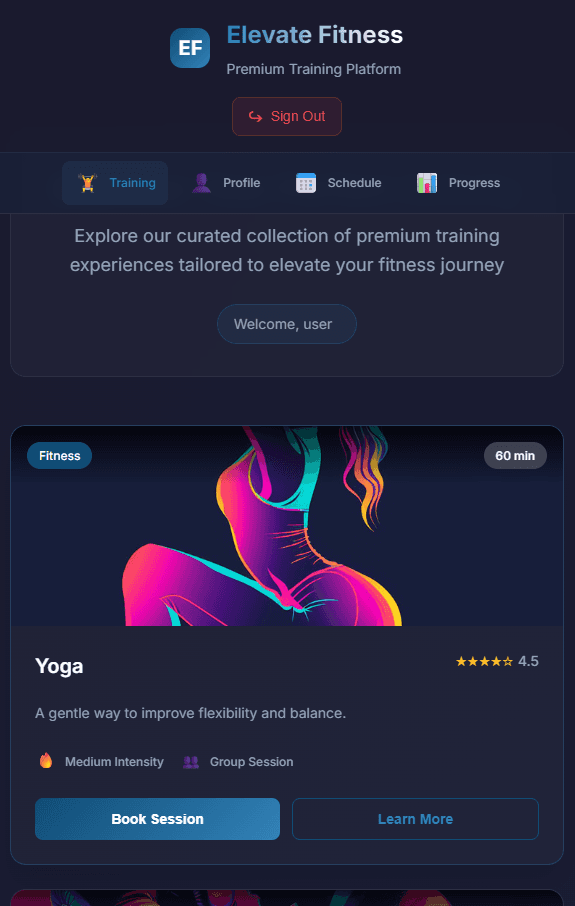Viewport: 575px width, 906px height.
Task: Click the Progress bar chart icon
Action: point(427,183)
